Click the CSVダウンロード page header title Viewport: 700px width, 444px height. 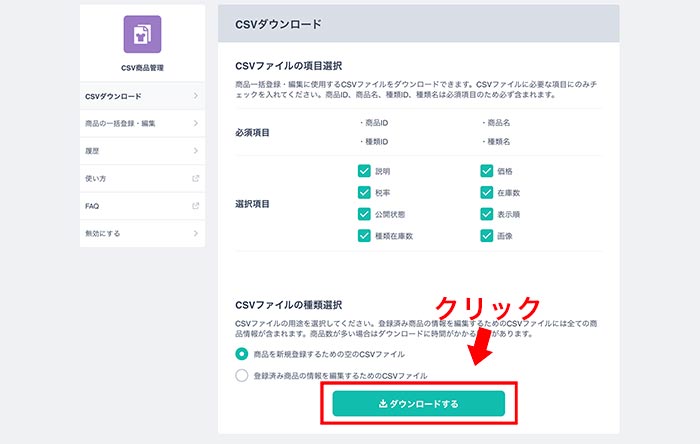[x=278, y=24]
